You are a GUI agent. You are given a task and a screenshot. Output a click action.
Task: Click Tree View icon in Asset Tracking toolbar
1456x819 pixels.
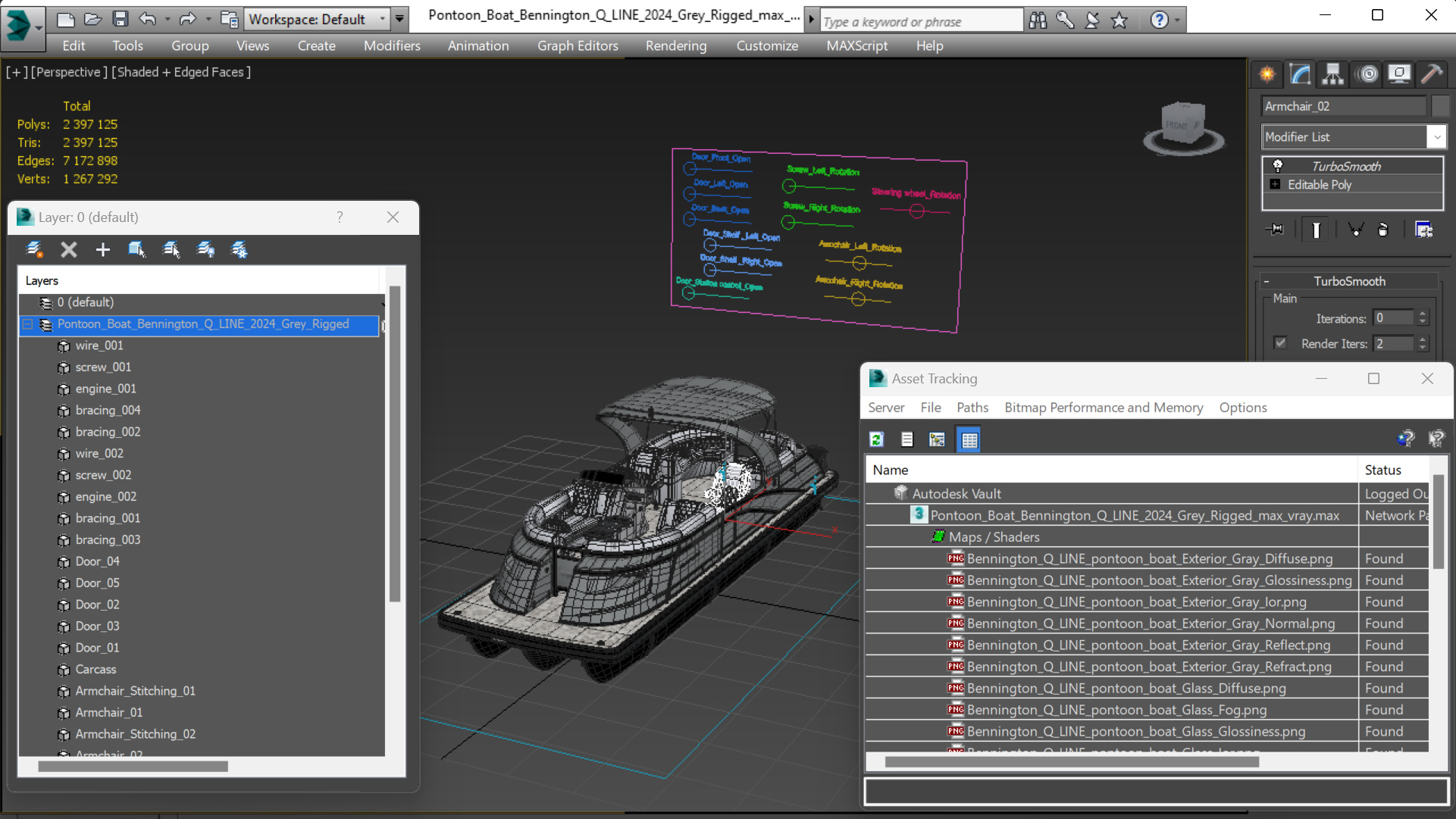coord(937,439)
